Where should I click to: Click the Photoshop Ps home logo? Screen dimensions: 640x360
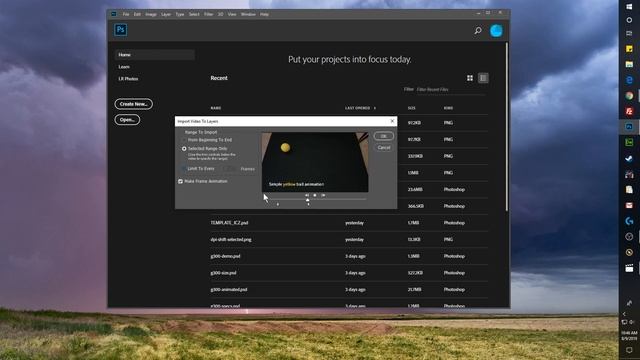120,30
